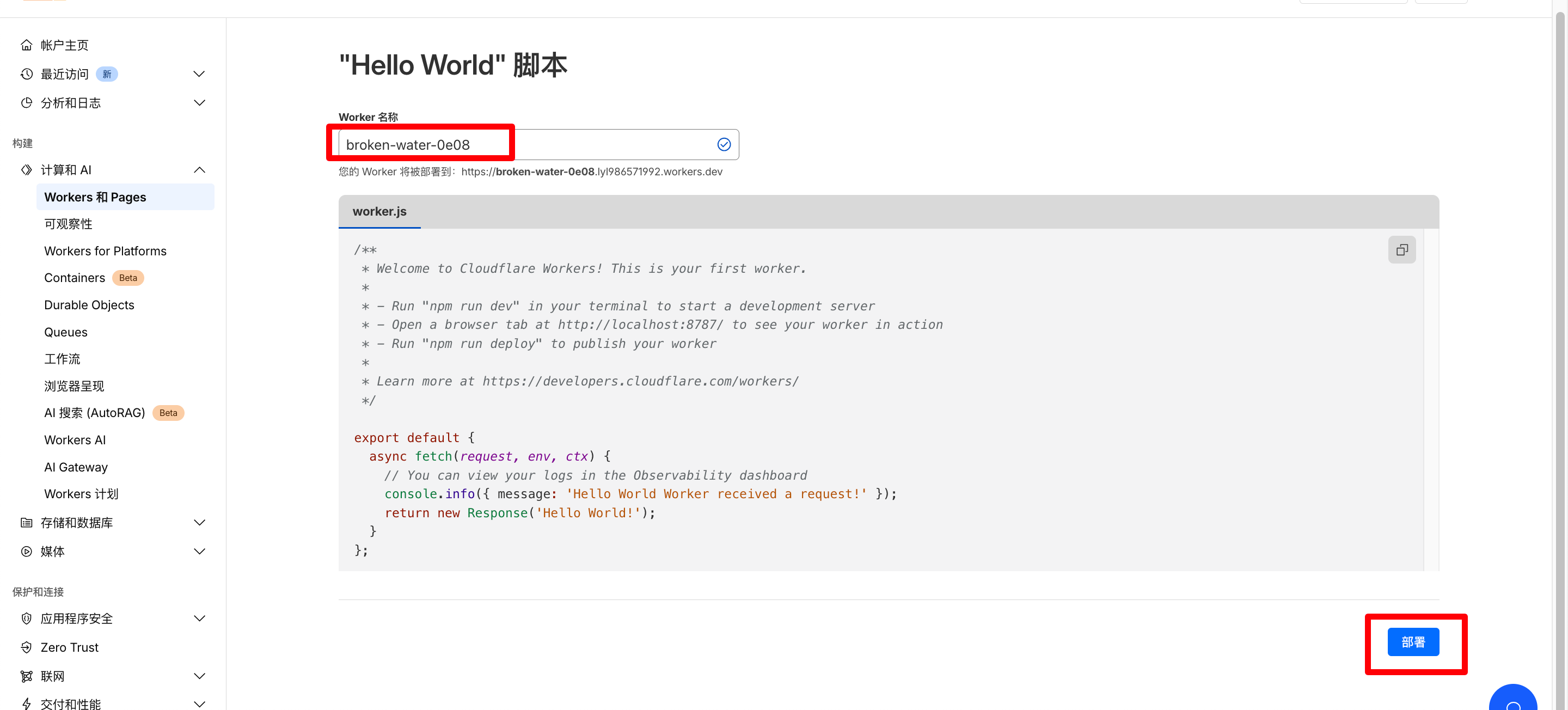The image size is (1568, 710).
Task: Click the account home house icon
Action: (26, 45)
